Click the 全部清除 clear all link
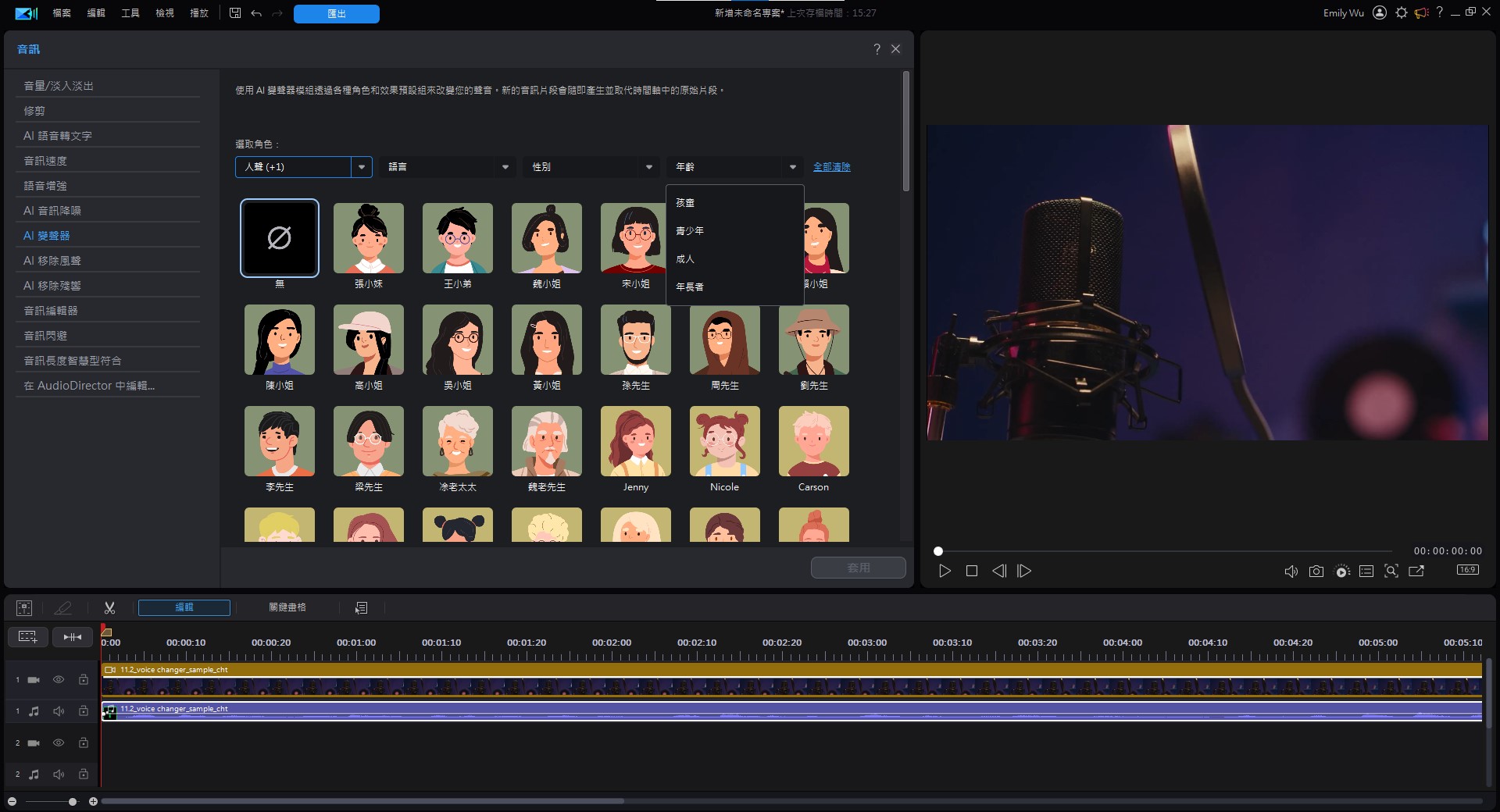The image size is (1500, 812). click(x=831, y=167)
